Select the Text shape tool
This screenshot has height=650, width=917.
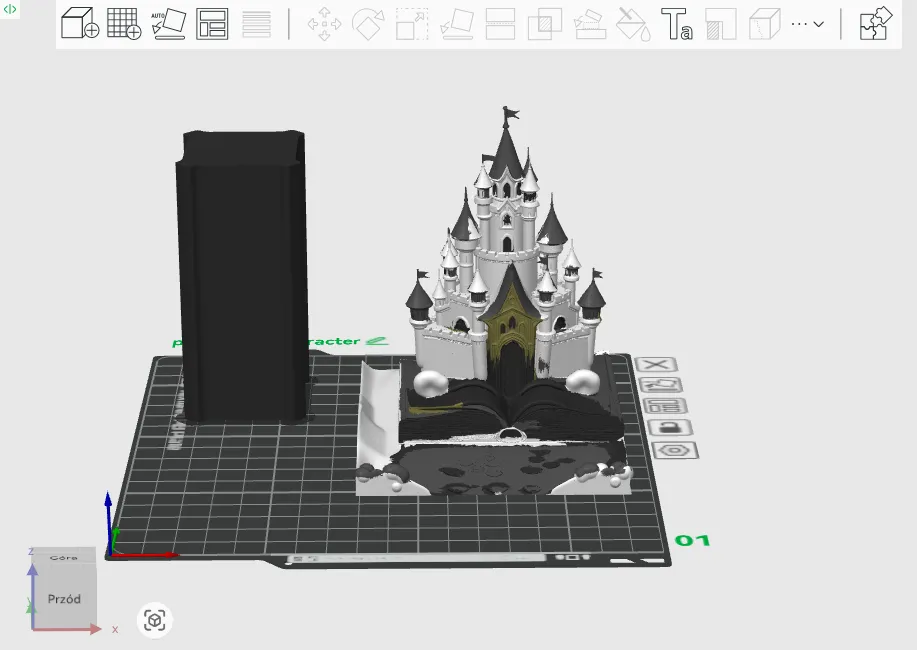coord(677,24)
